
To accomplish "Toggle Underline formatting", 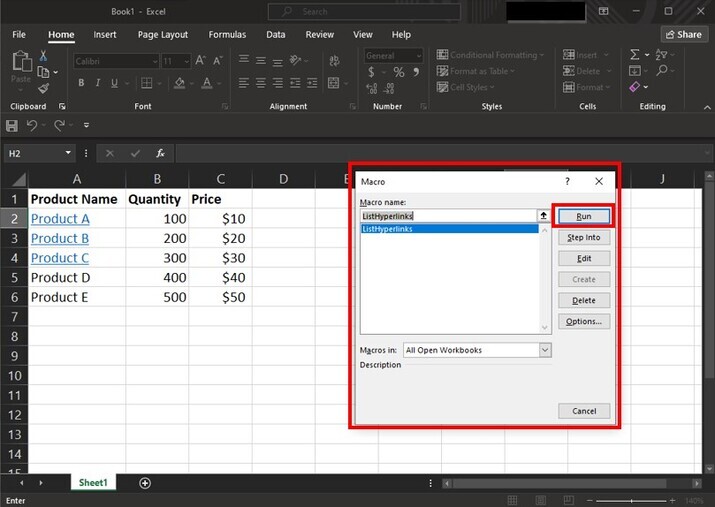I will click(114, 83).
